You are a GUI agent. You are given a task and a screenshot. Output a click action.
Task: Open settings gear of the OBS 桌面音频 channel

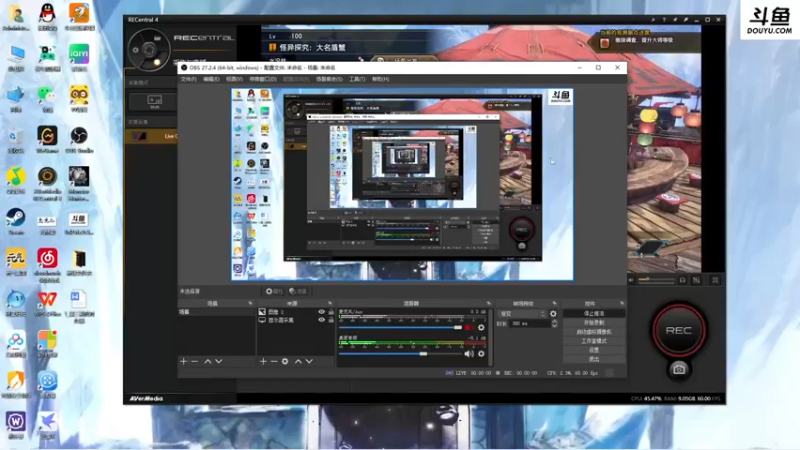[481, 354]
